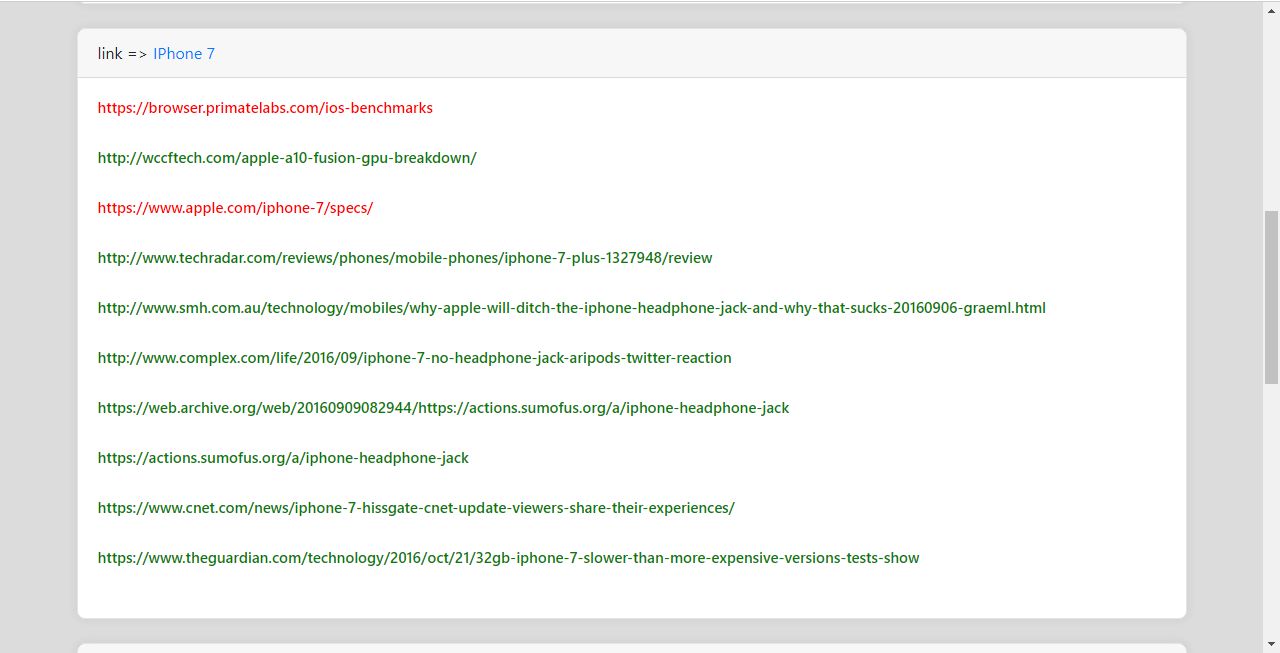Screen dimensions: 1280x653
Task: Open the techradar iphone-7-plus review link
Action: click(405, 258)
